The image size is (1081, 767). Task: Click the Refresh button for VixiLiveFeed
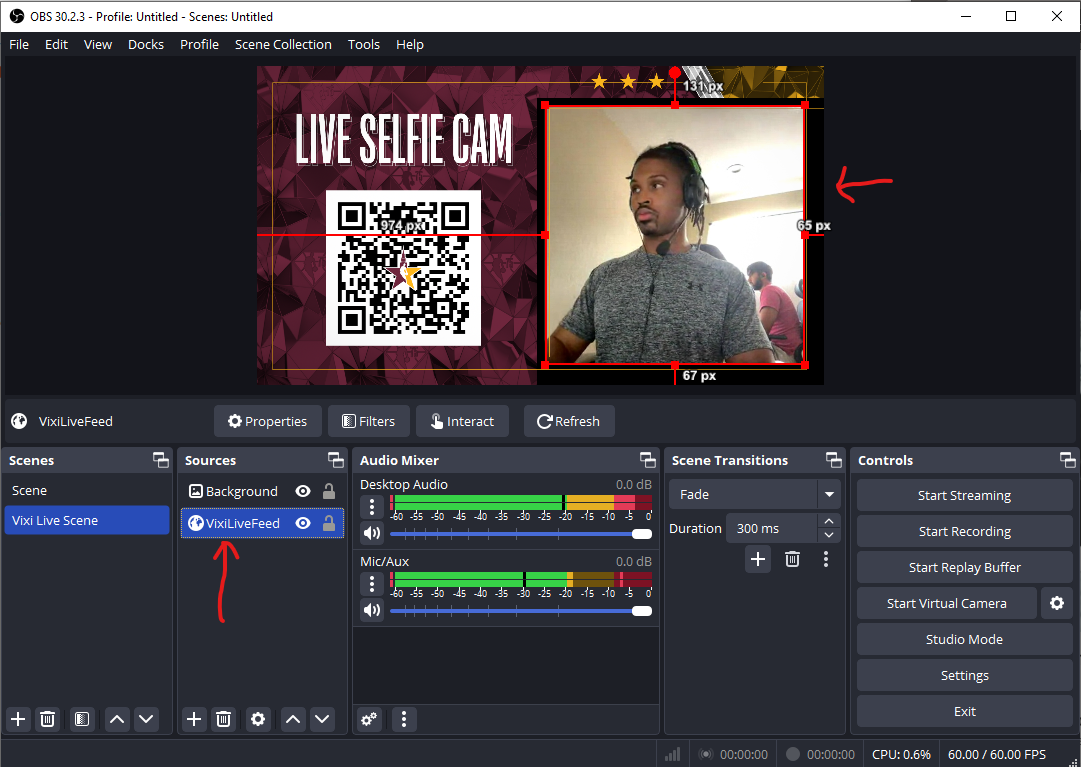pyautogui.click(x=568, y=421)
